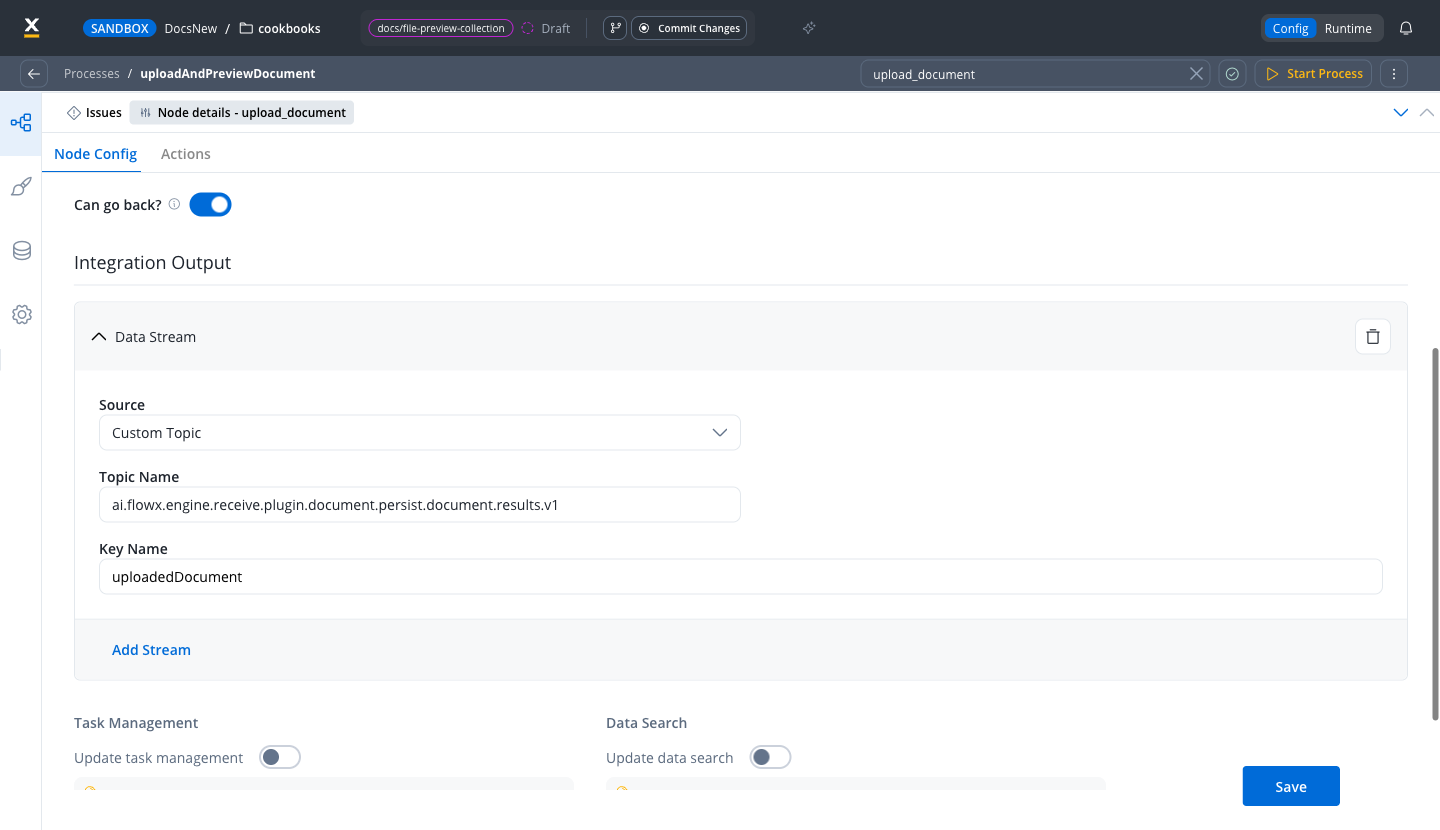Image resolution: width=1440 pixels, height=830 pixels.
Task: Switch to Config mode
Action: coord(1290,28)
